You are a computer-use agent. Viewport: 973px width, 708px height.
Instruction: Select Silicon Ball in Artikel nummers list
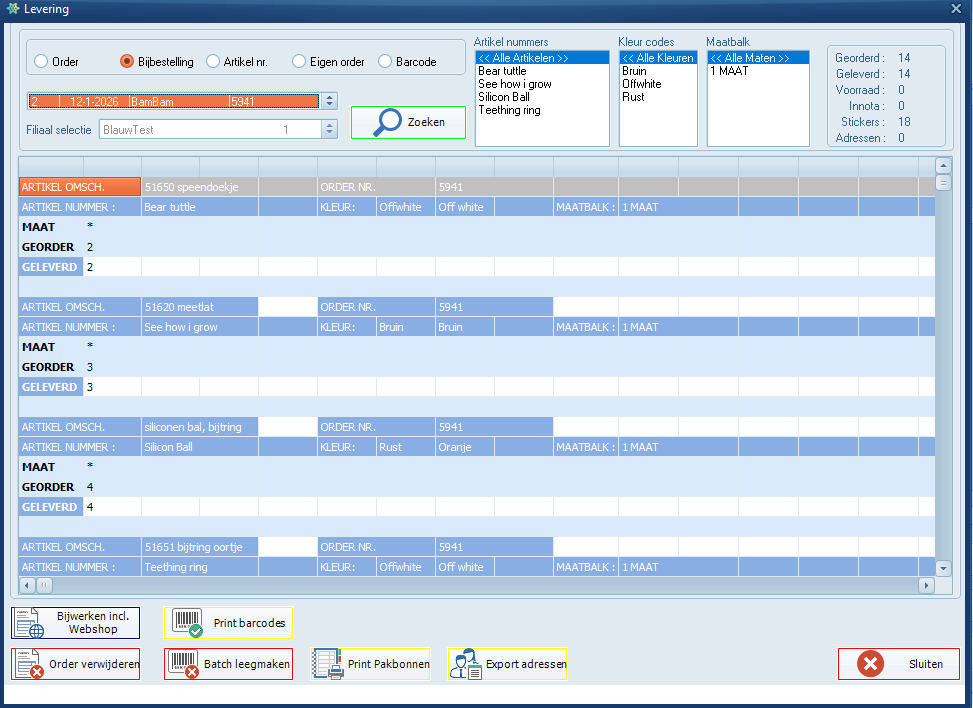coord(504,97)
